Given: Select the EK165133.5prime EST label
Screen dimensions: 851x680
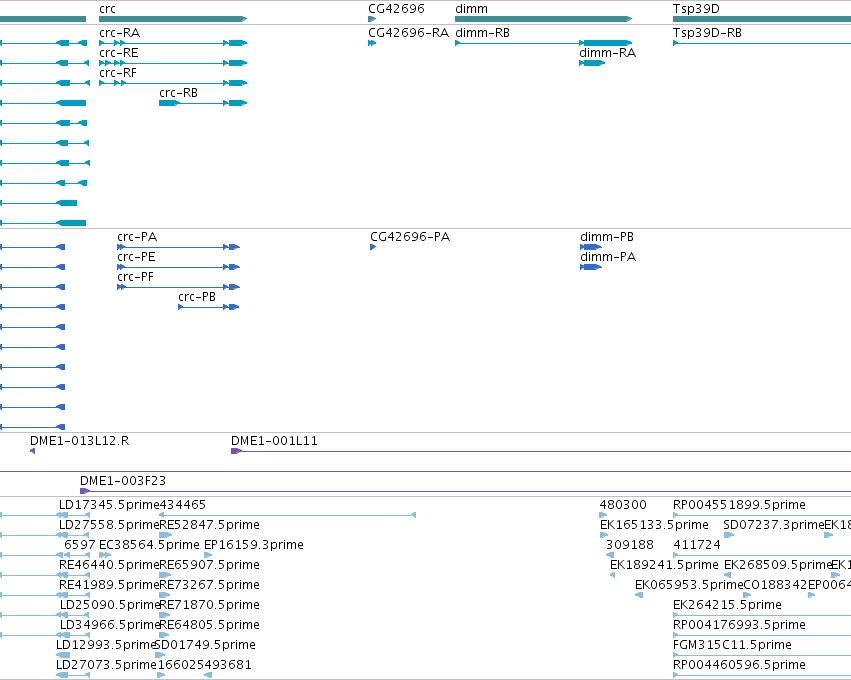Looking at the screenshot, I should click(x=654, y=525).
